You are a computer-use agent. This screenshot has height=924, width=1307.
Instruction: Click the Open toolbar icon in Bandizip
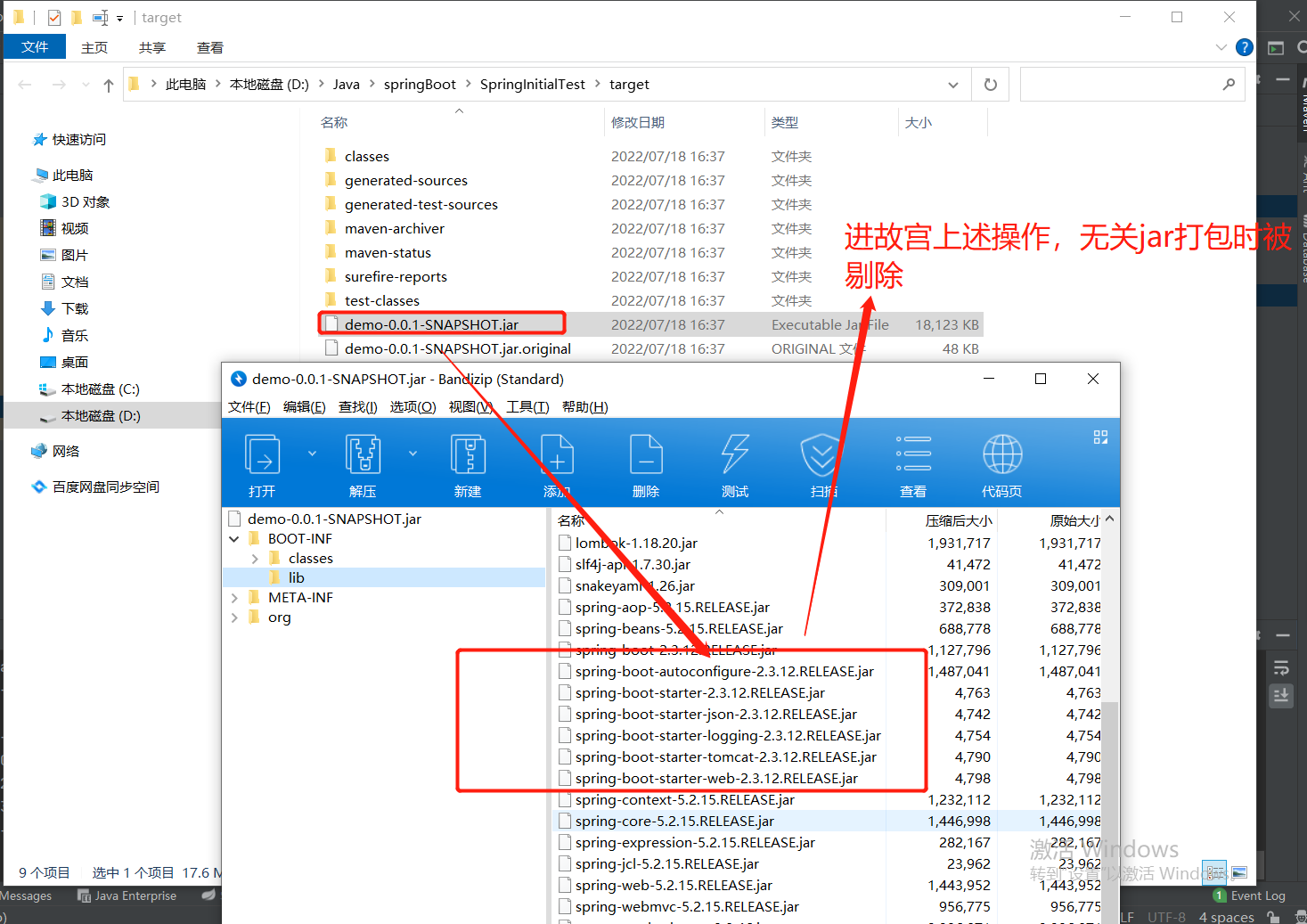(x=263, y=454)
